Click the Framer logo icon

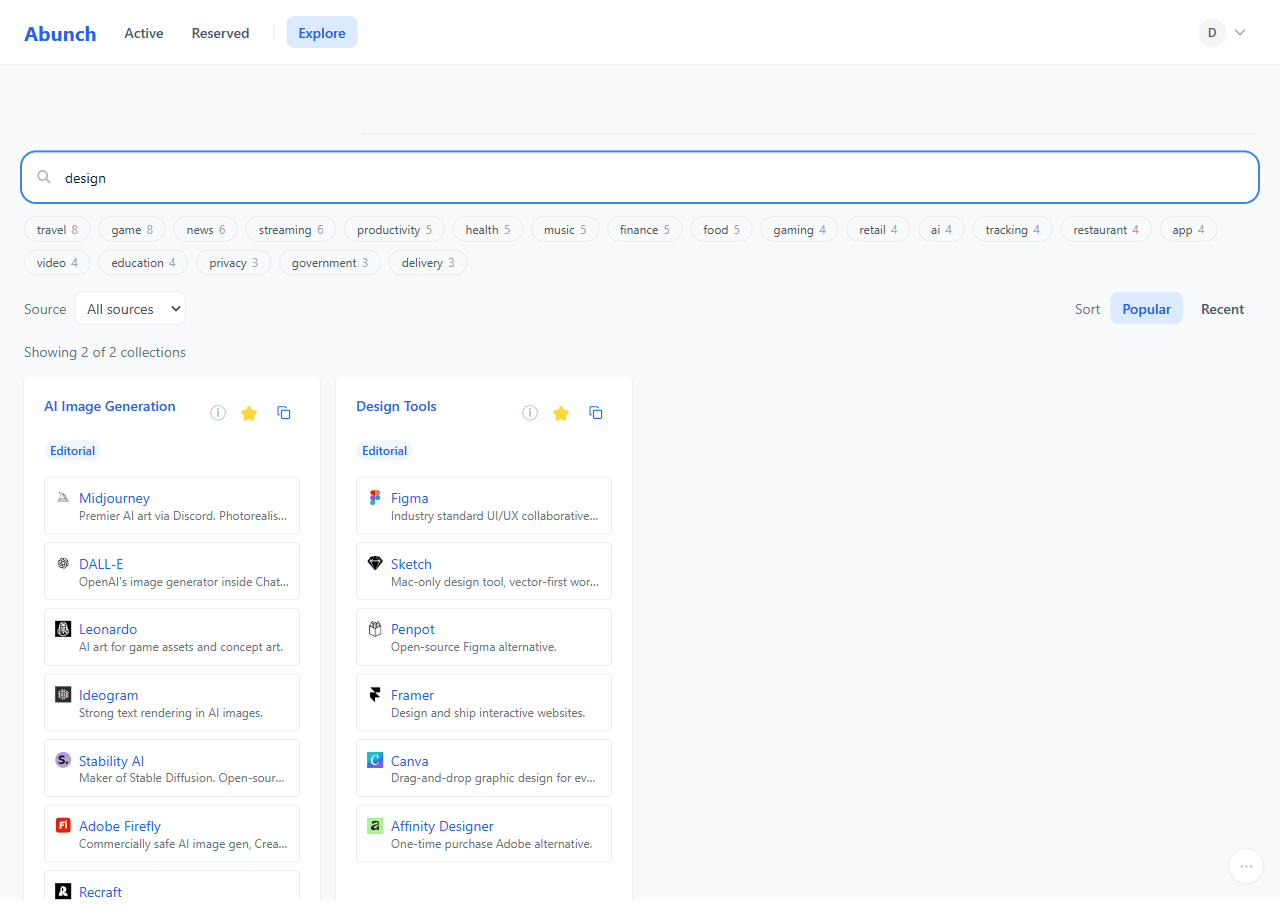click(375, 694)
